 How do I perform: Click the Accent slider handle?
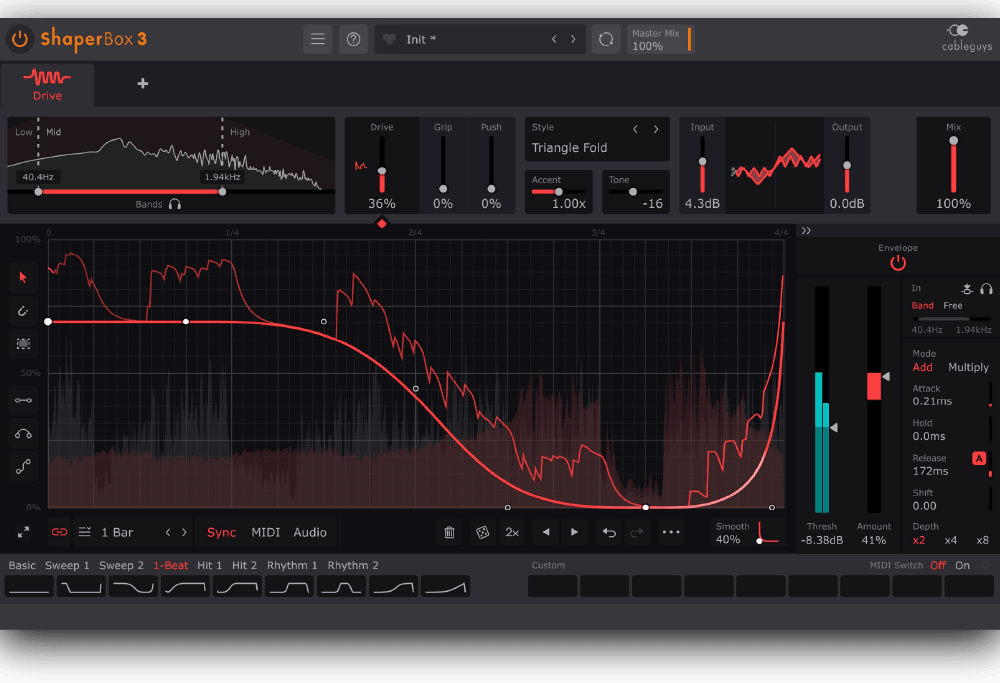(559, 191)
